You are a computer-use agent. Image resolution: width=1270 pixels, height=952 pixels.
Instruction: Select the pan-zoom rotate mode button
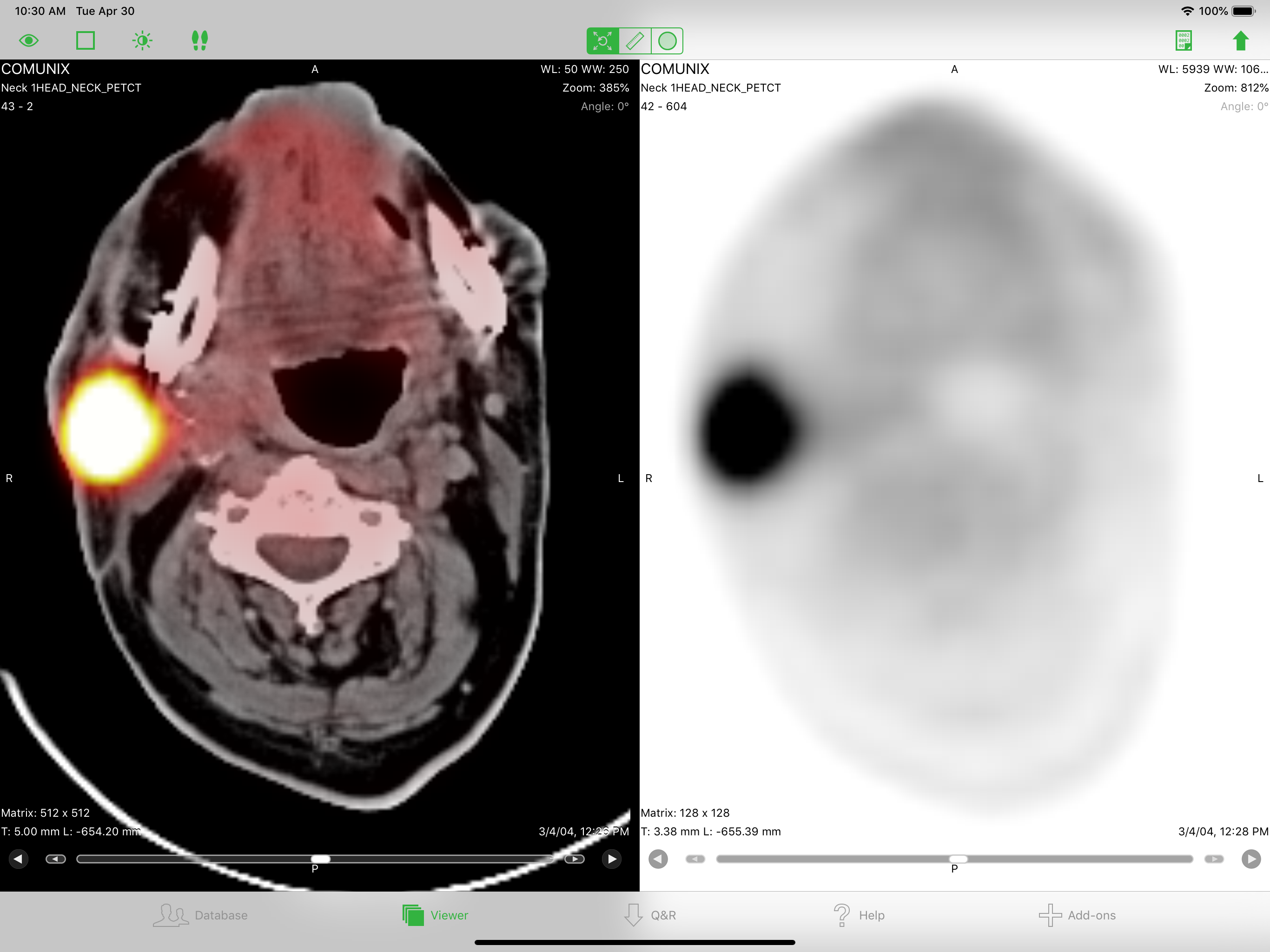pos(602,41)
